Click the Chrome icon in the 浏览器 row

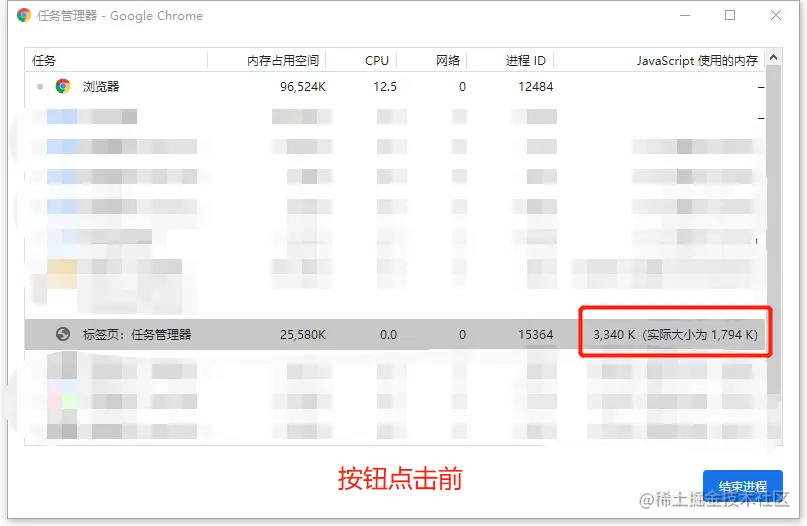pyautogui.click(x=63, y=86)
